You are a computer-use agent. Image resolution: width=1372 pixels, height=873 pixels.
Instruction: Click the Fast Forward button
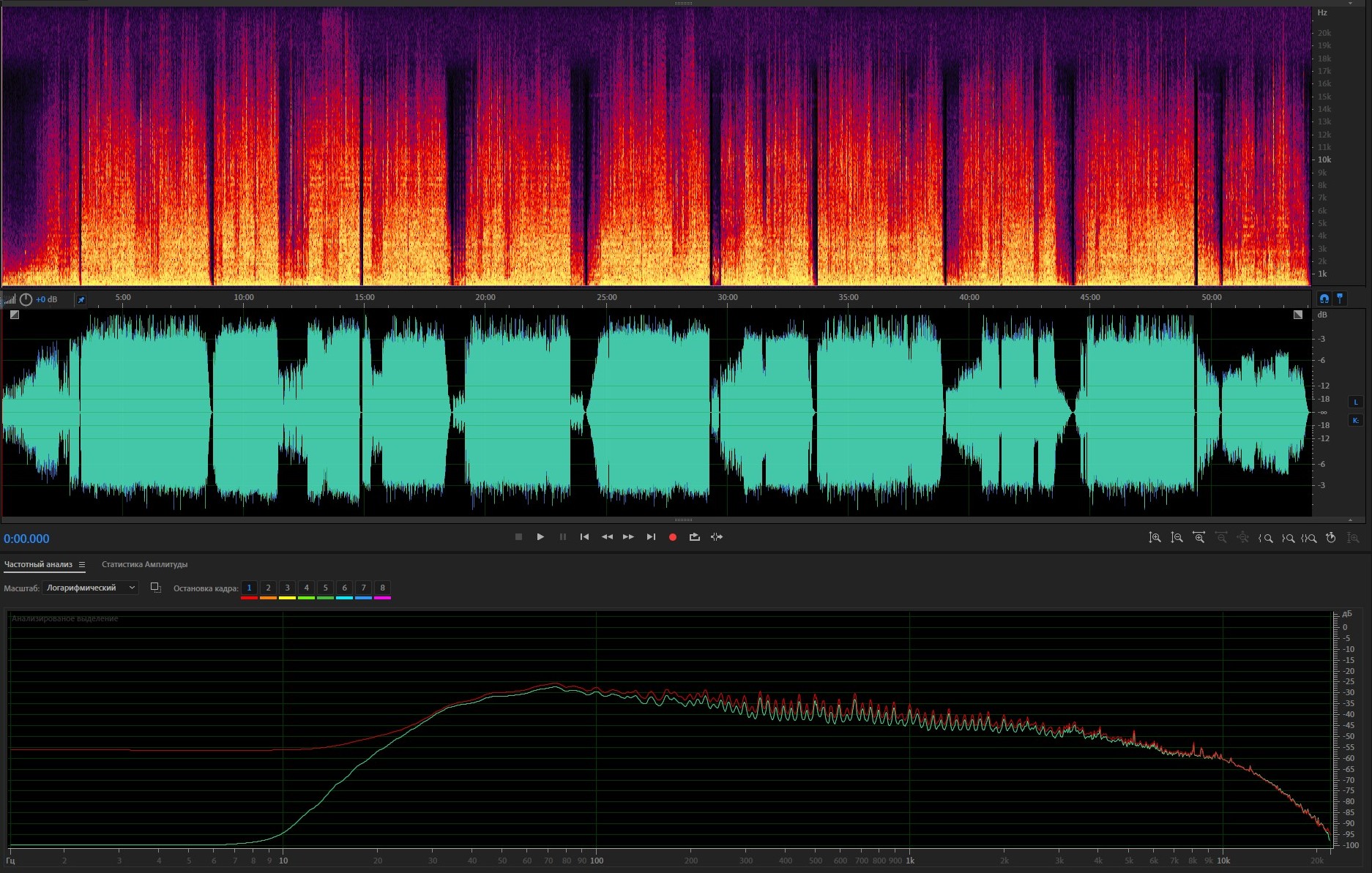tap(628, 537)
